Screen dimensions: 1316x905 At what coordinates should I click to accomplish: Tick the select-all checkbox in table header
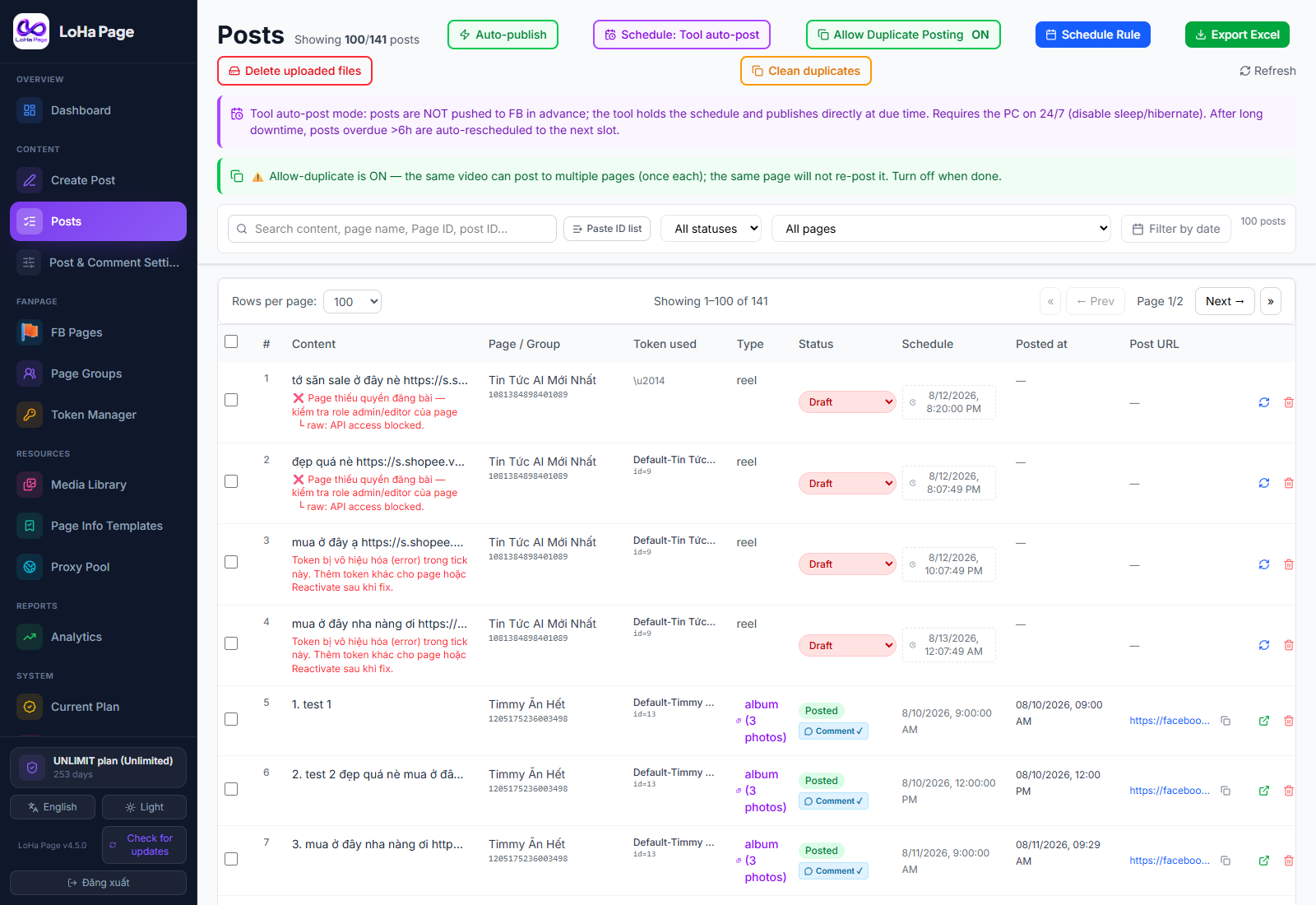(x=231, y=341)
